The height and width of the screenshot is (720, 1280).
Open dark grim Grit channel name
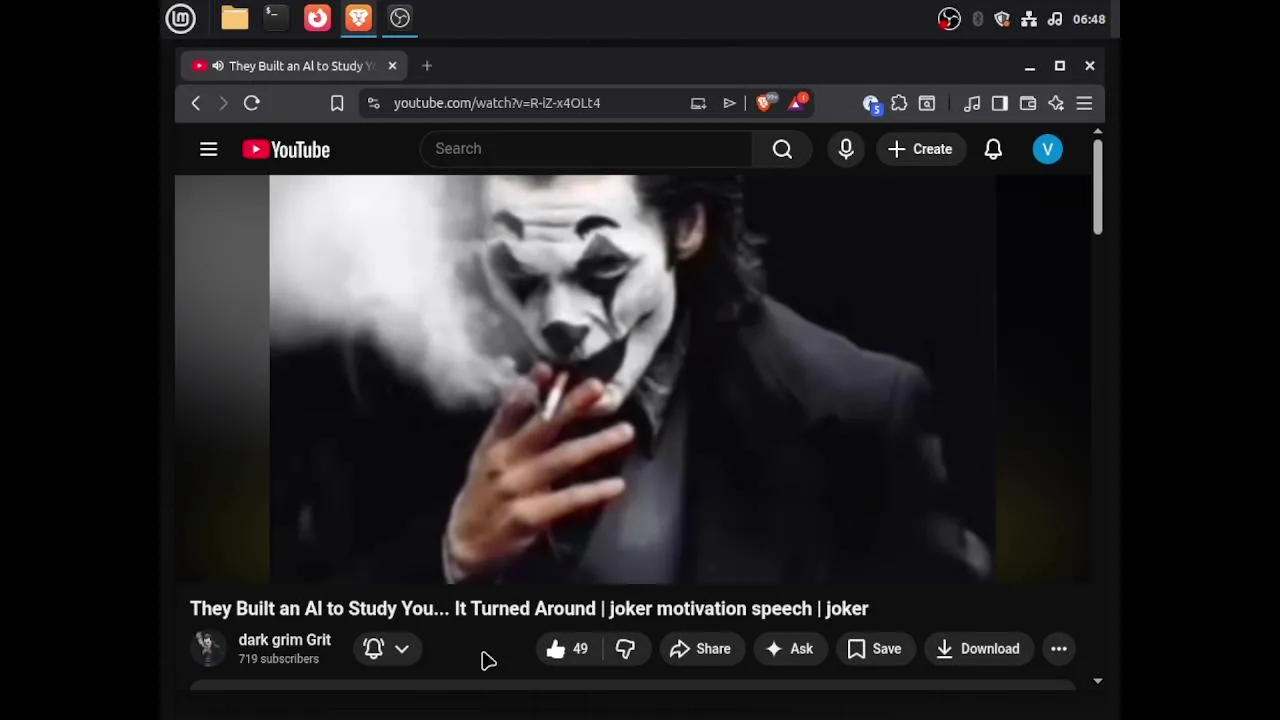284,640
